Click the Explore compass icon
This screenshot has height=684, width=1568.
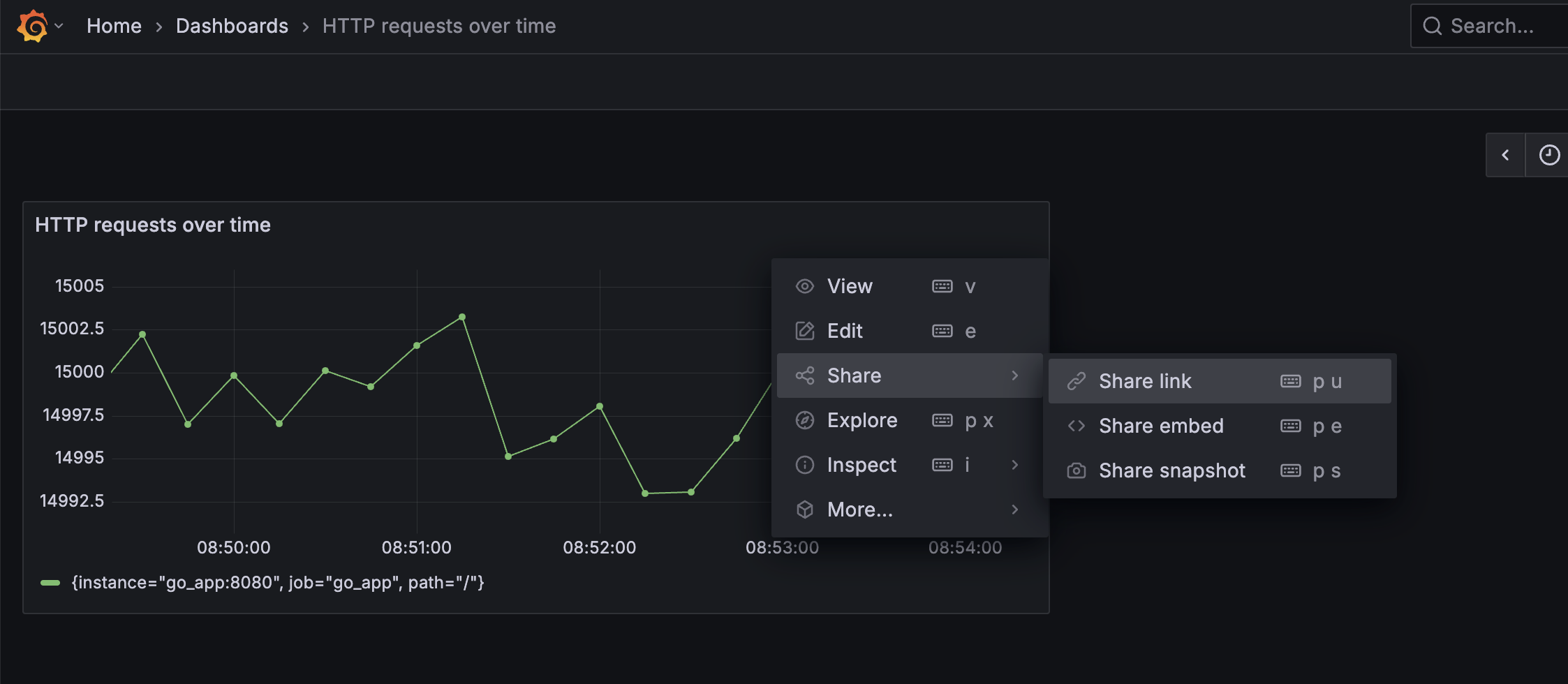(805, 420)
